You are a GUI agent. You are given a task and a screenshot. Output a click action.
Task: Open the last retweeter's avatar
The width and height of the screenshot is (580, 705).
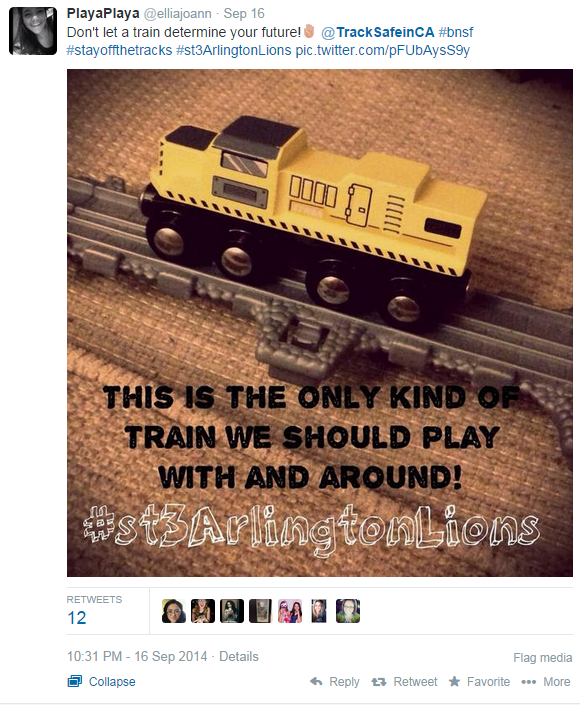point(348,611)
